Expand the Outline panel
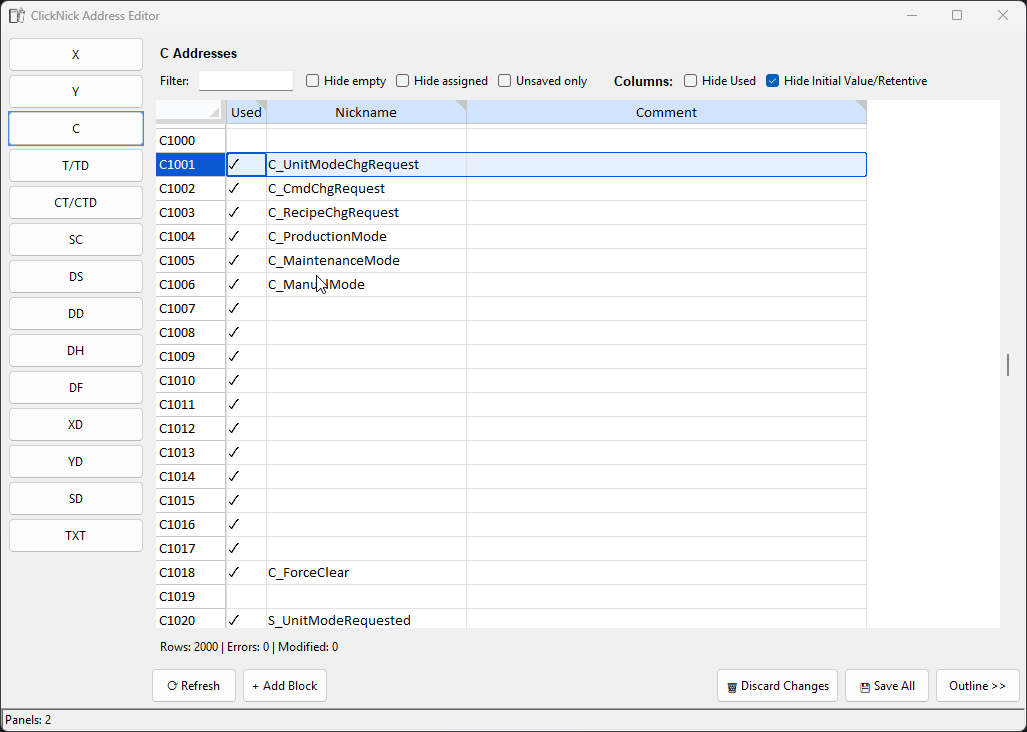Viewport: 1027px width, 732px height. (x=978, y=686)
